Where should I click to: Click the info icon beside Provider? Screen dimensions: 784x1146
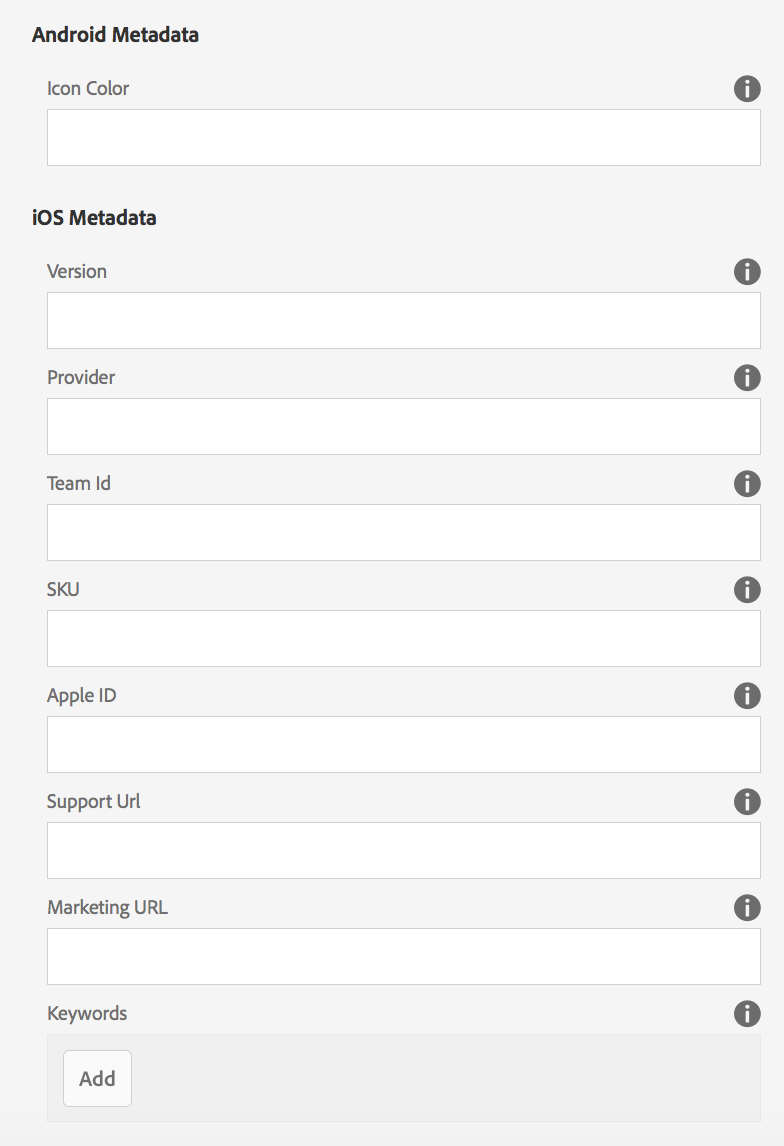747,378
